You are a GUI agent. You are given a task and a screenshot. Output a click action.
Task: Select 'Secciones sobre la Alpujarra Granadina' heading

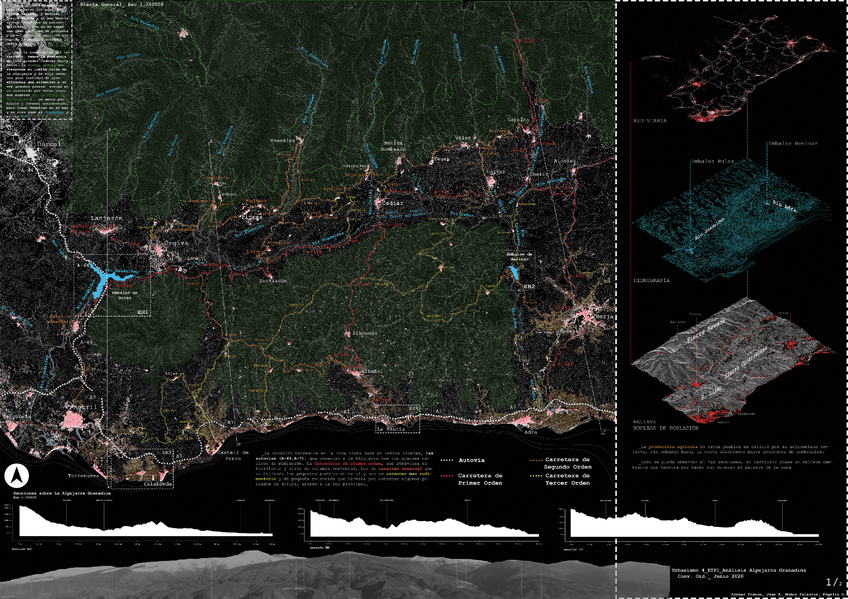pyautogui.click(x=62, y=493)
